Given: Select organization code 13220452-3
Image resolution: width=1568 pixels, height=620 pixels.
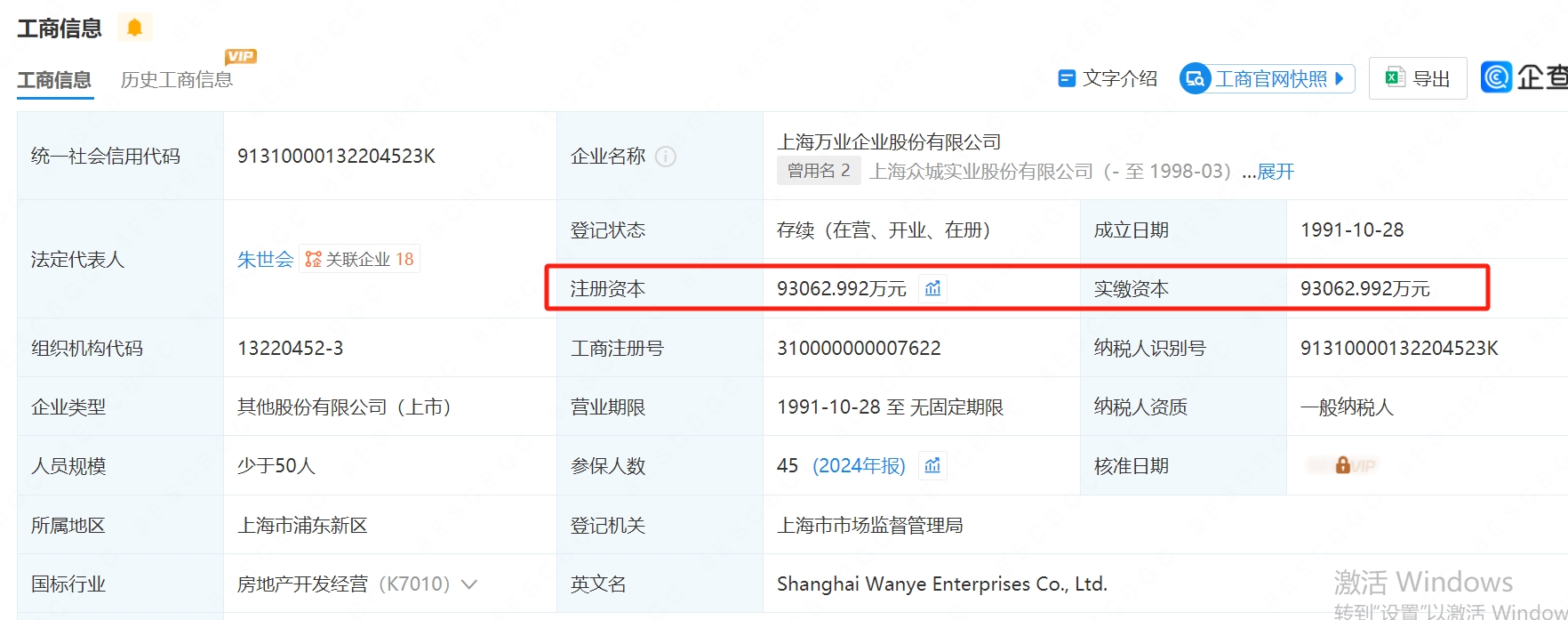Looking at the screenshot, I should 290,348.
